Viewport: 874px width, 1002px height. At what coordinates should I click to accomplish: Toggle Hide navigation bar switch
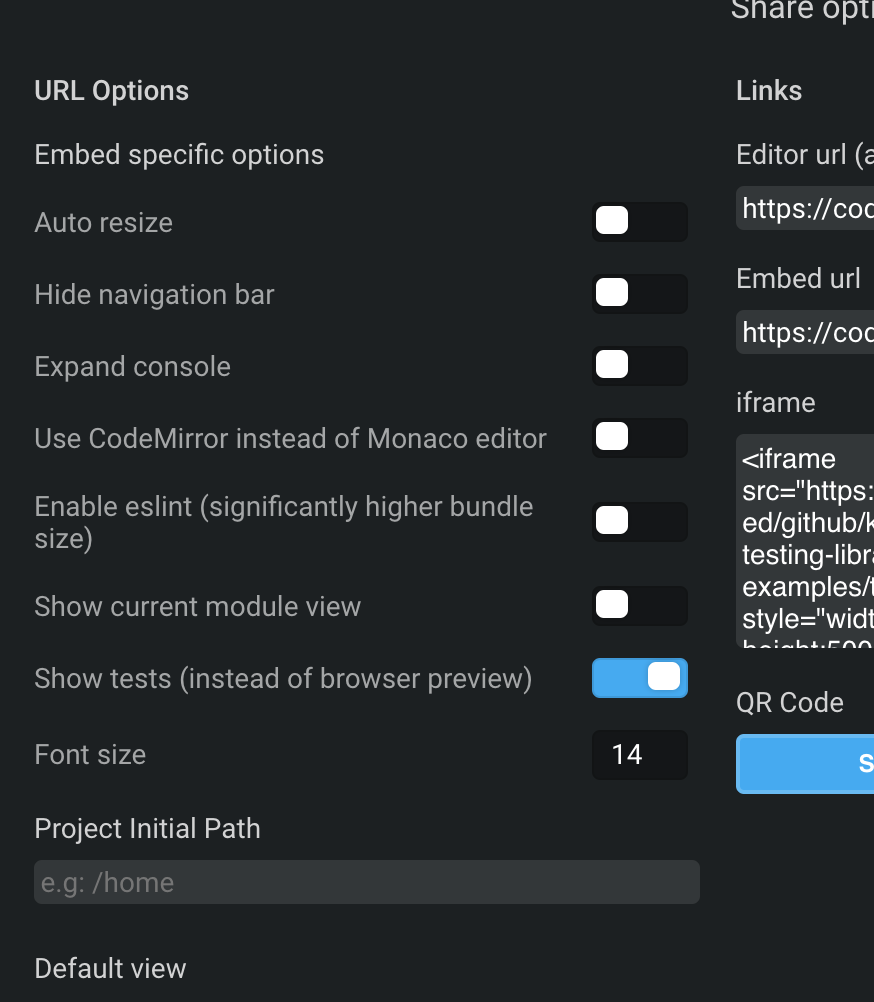click(639, 294)
